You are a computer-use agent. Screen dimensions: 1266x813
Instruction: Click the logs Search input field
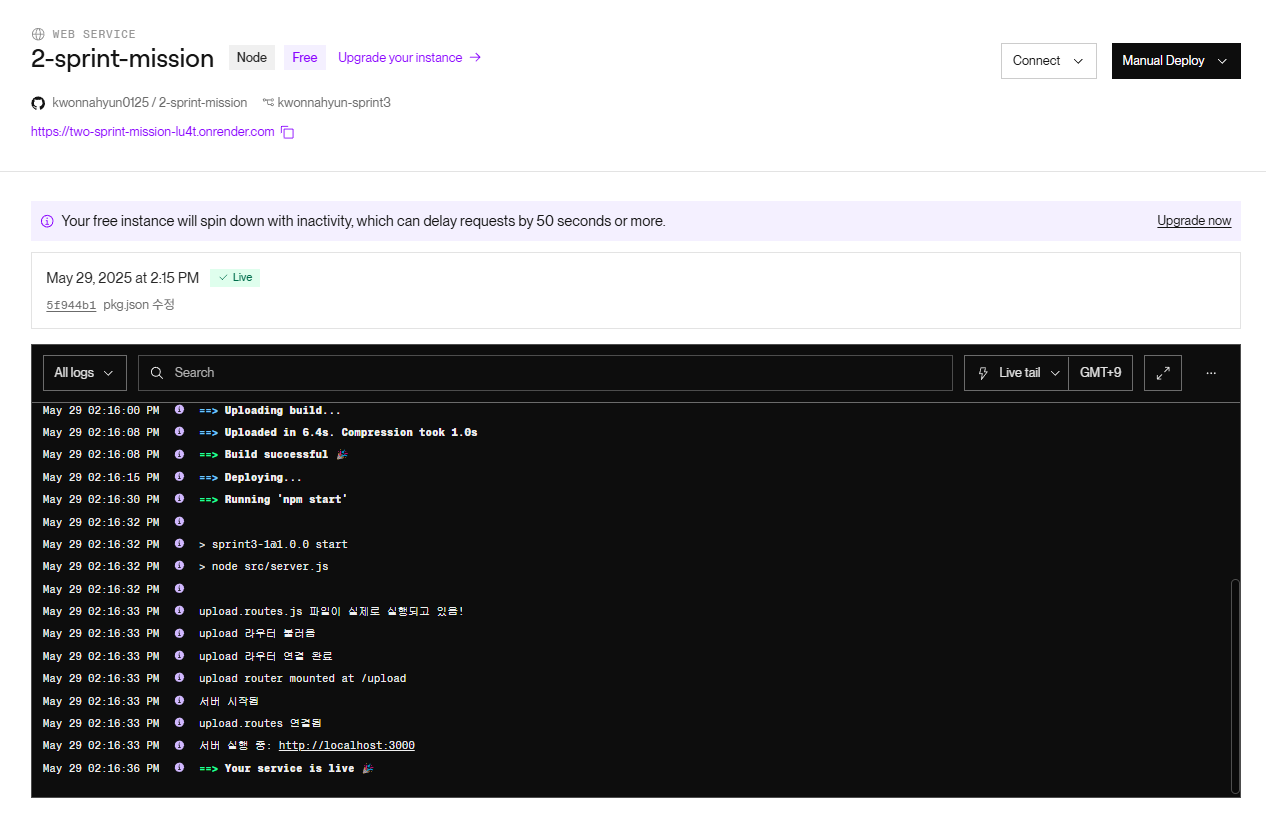point(545,373)
